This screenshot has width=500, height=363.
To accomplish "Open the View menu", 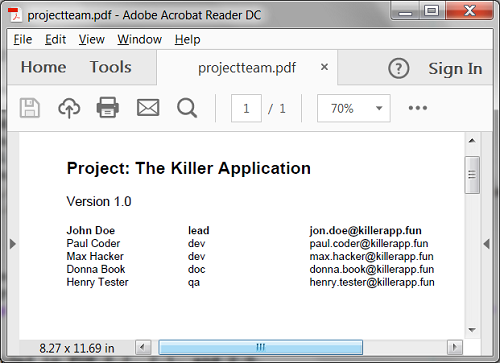I will tap(92, 39).
